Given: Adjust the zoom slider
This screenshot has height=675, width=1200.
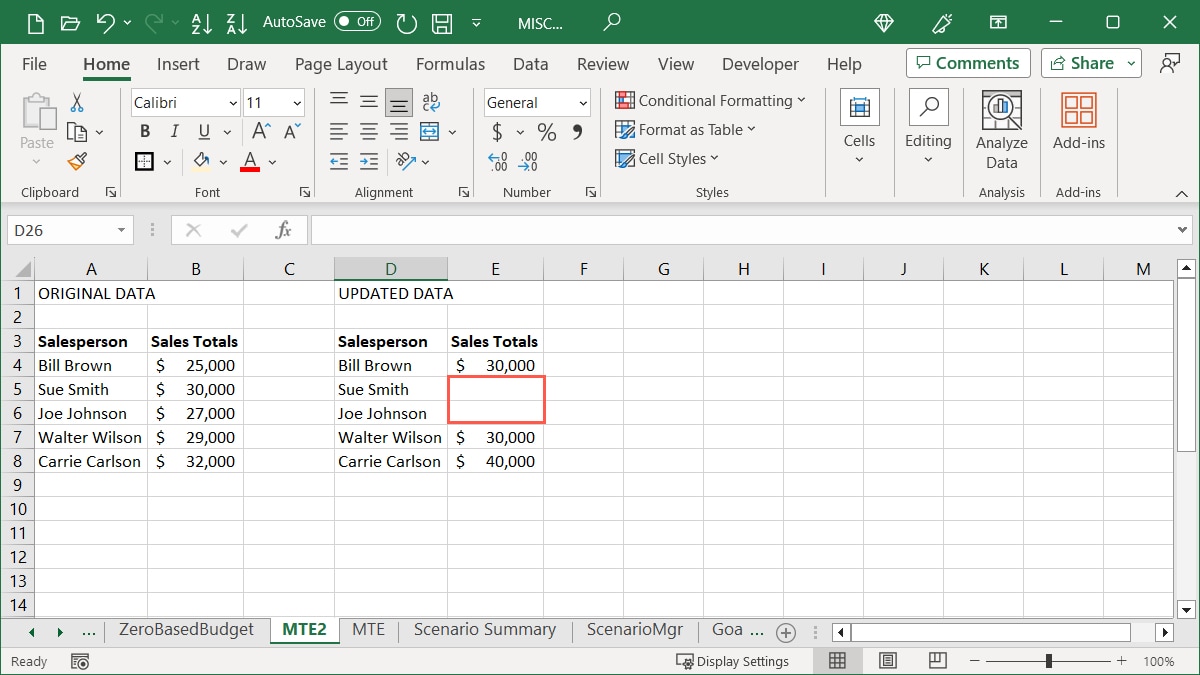Looking at the screenshot, I should tap(1048, 660).
